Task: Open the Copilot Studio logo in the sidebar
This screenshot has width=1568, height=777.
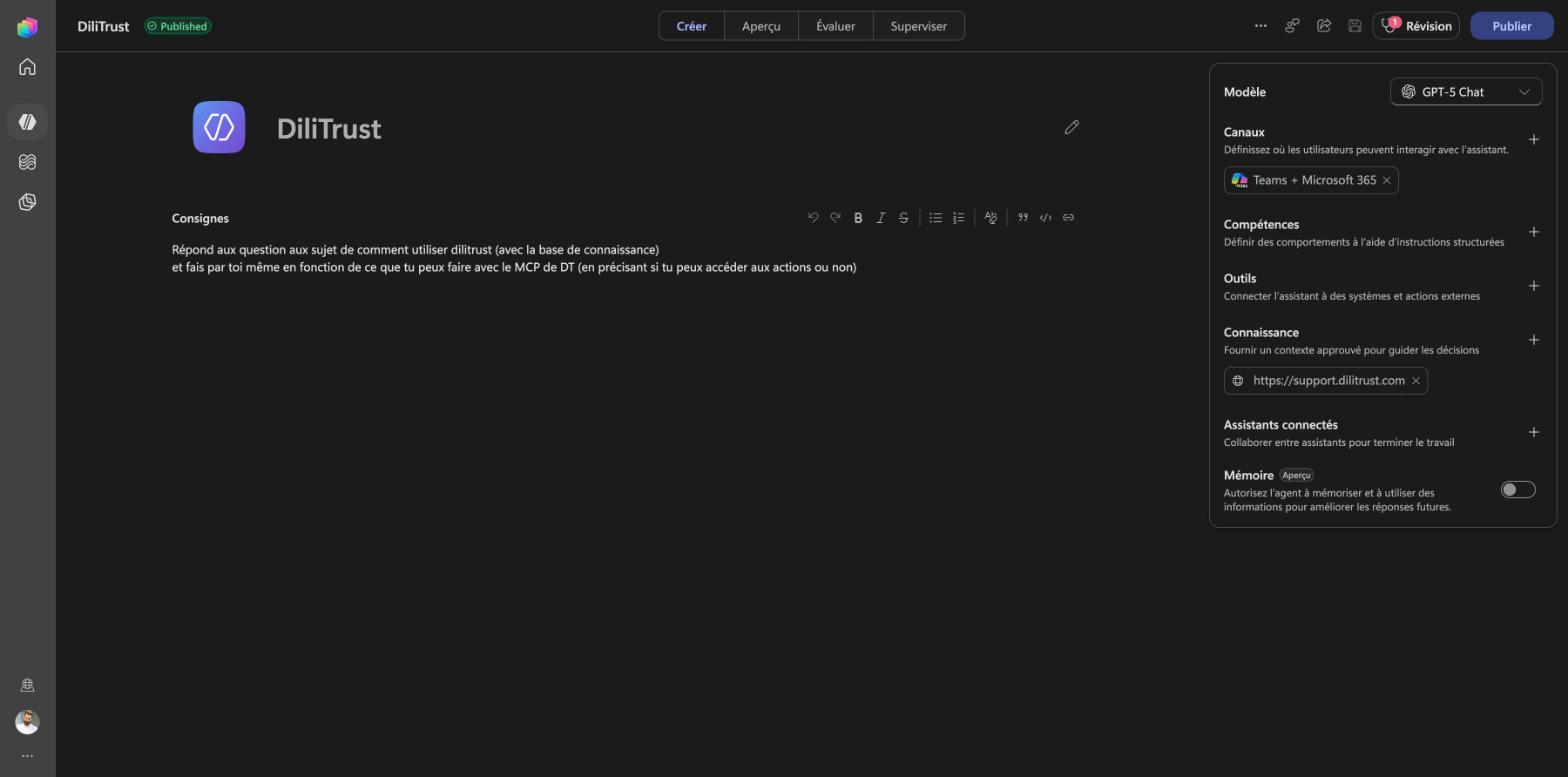Action: 27,27
